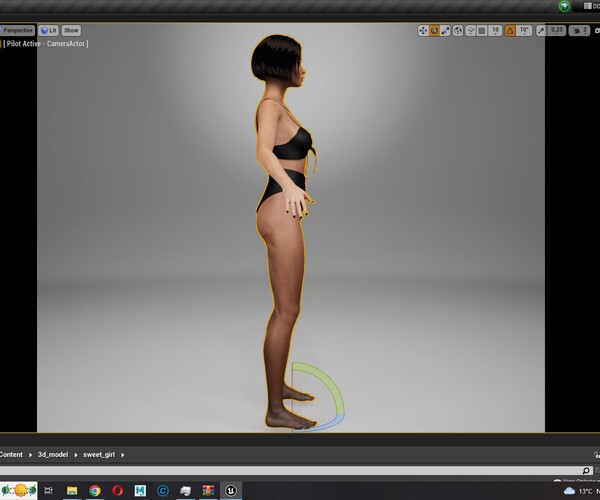Open the Perspective viewport type menu
The height and width of the screenshot is (500, 600).
point(18,30)
